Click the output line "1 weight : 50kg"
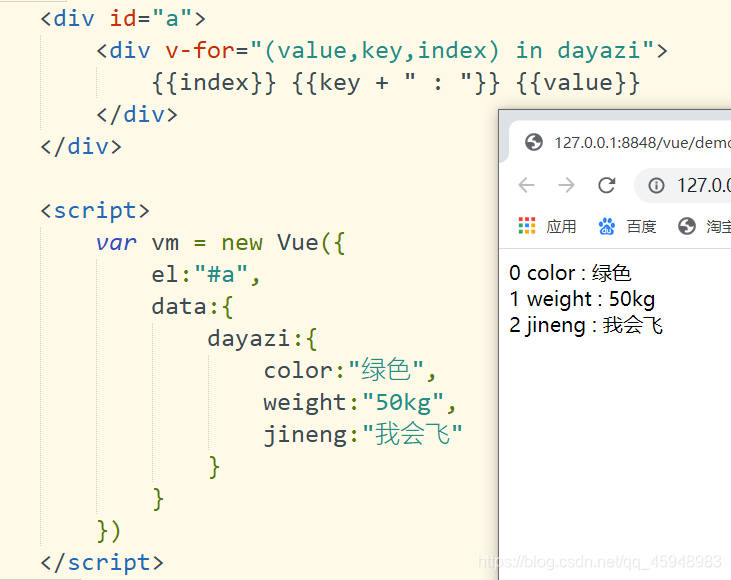This screenshot has width=731, height=580. pos(582,299)
